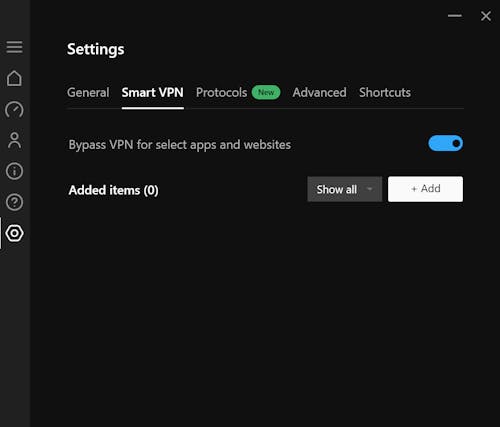This screenshot has width=500, height=427.
Task: Click the + Add button
Action: pos(425,189)
